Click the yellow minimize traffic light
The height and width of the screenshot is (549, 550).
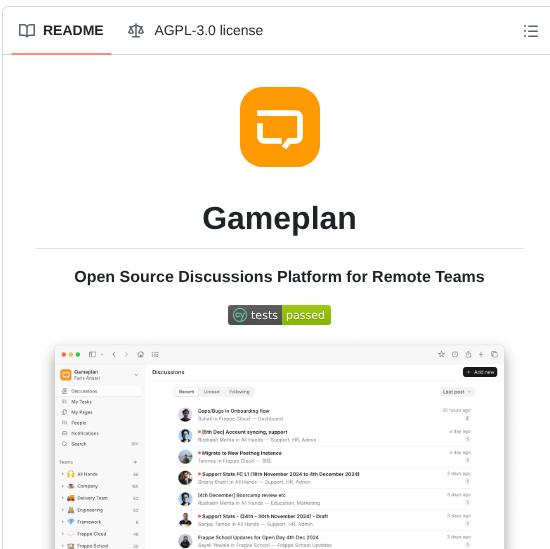click(71, 354)
